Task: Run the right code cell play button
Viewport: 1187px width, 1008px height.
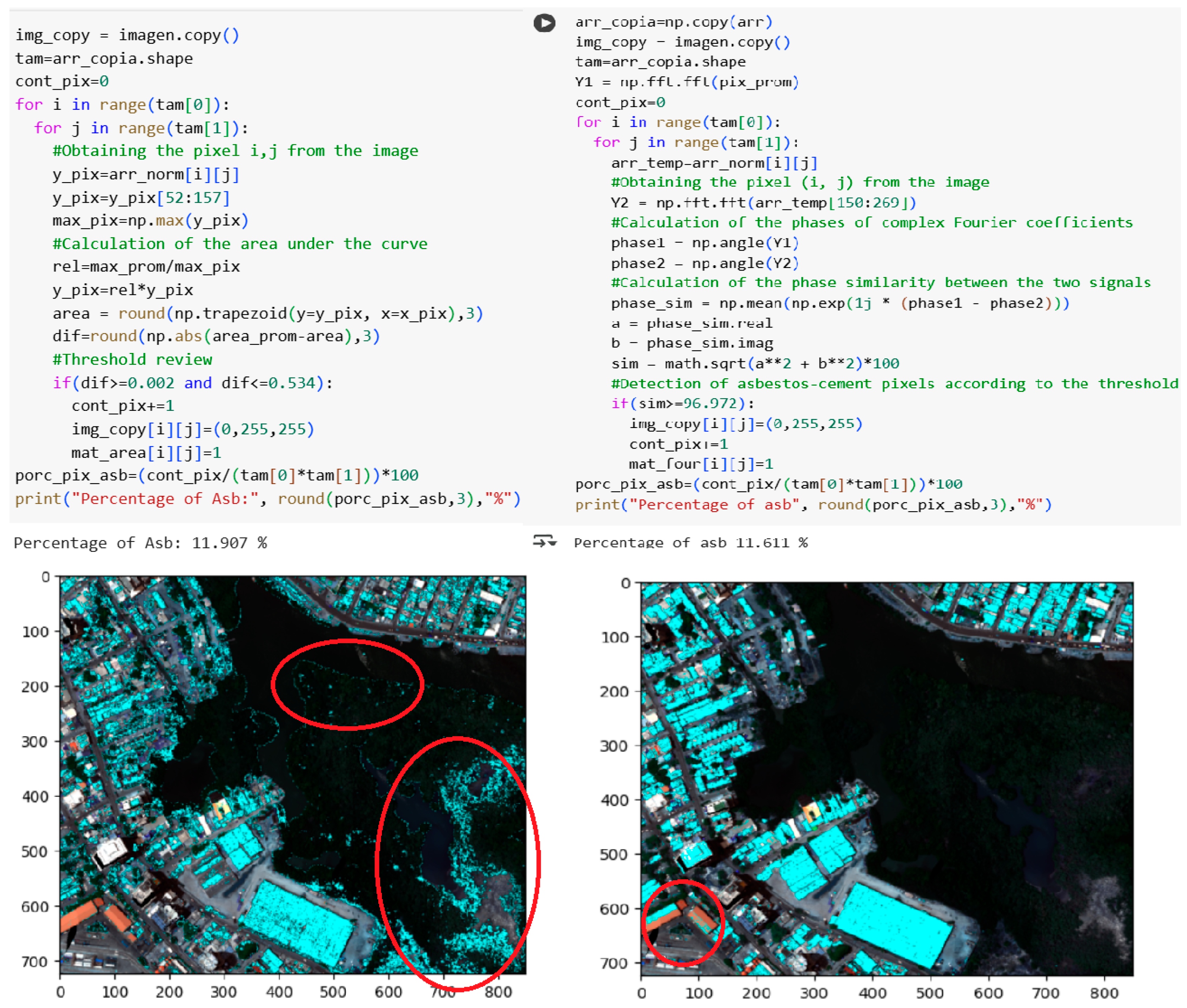Action: tap(544, 23)
